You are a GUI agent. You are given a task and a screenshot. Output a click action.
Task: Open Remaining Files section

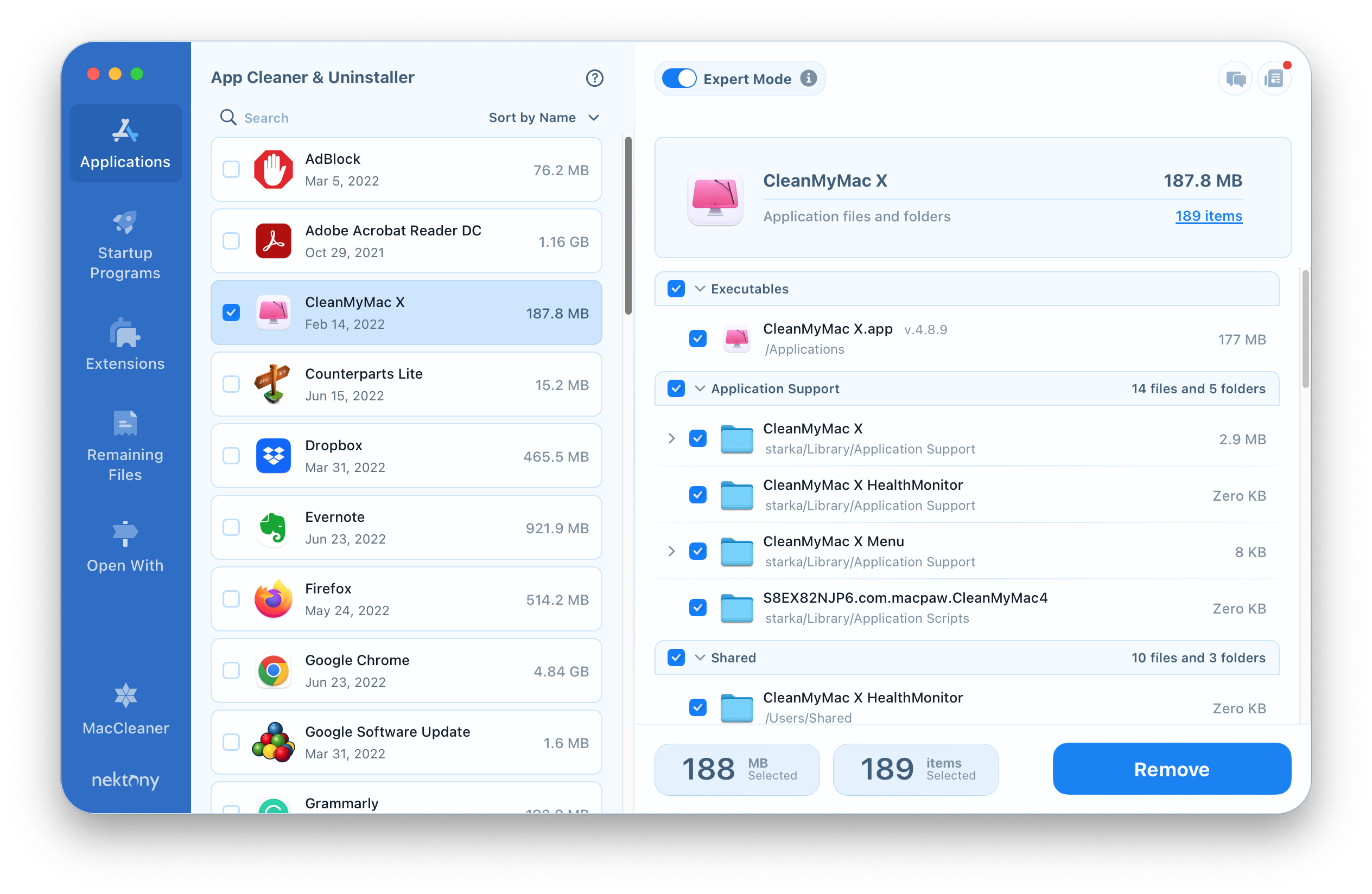tap(124, 450)
